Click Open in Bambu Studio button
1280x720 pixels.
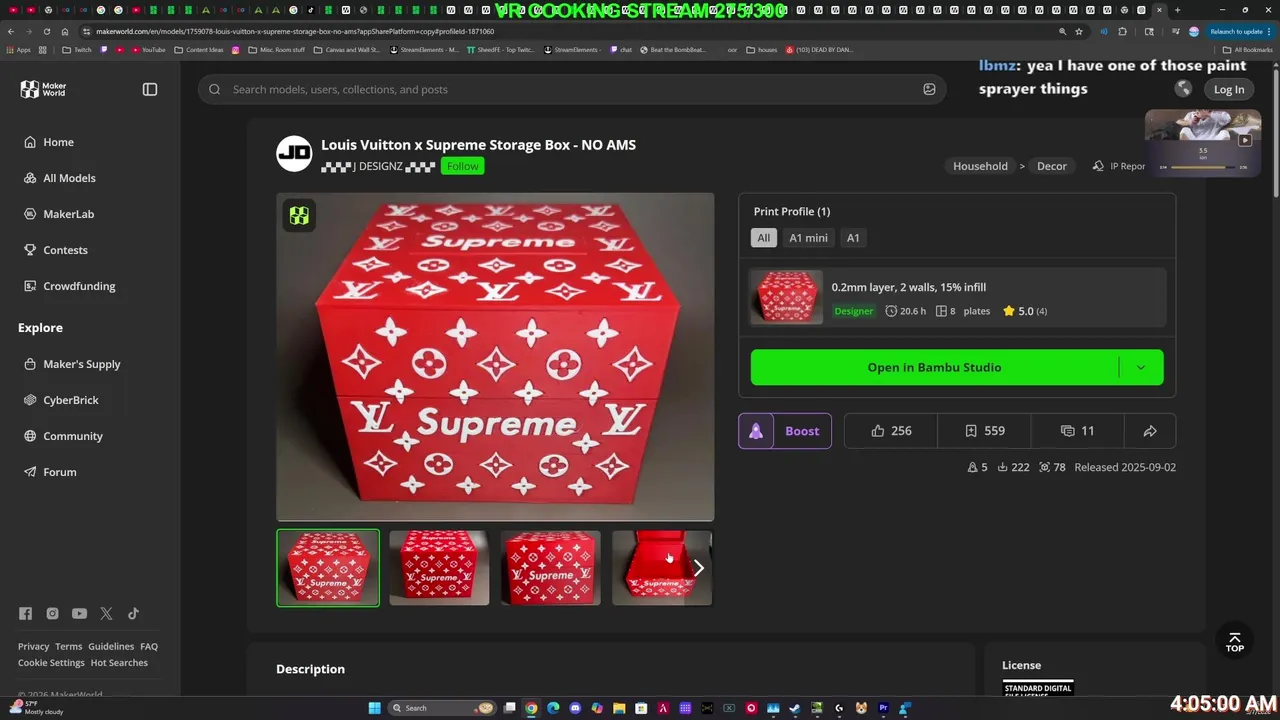pyautogui.click(x=934, y=367)
